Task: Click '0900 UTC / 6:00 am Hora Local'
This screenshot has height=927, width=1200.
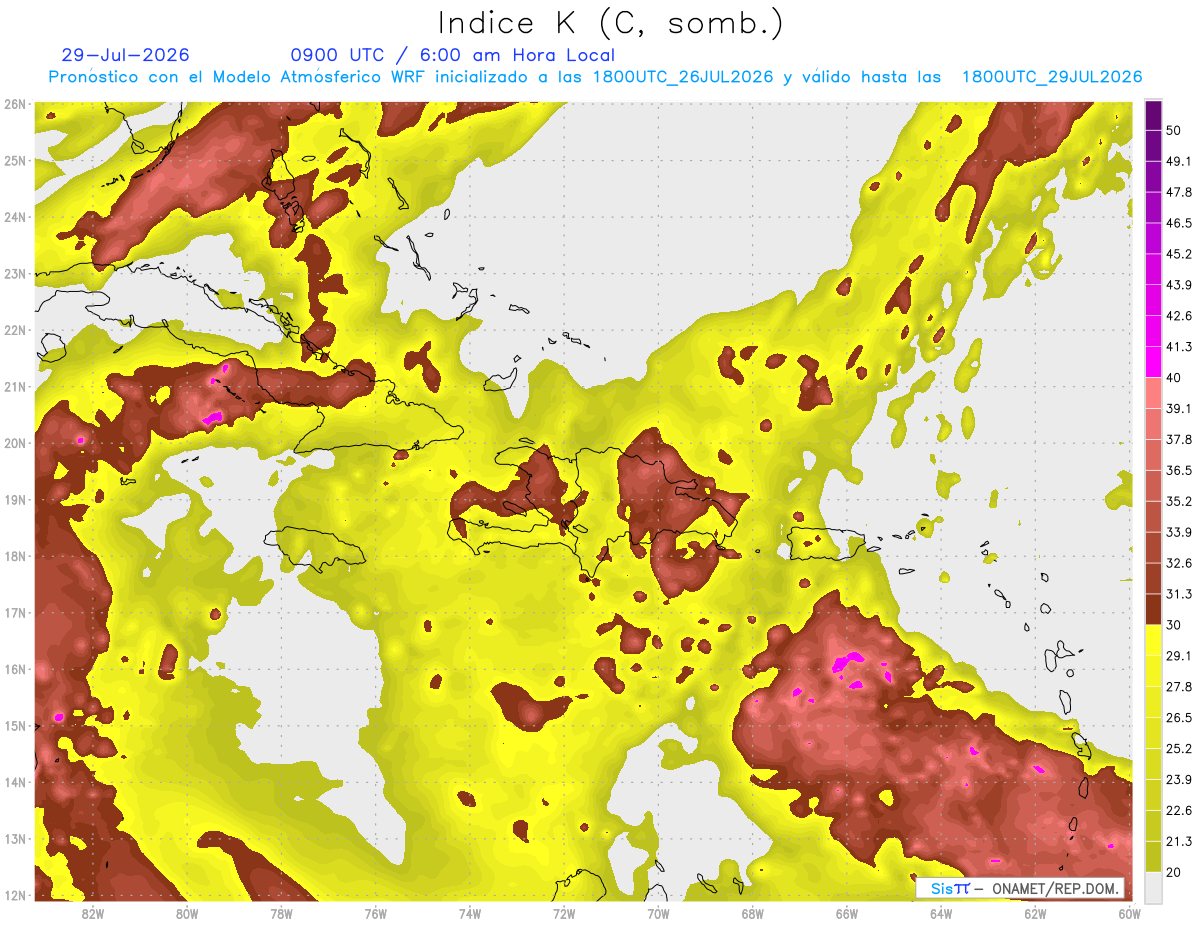Action: [453, 55]
